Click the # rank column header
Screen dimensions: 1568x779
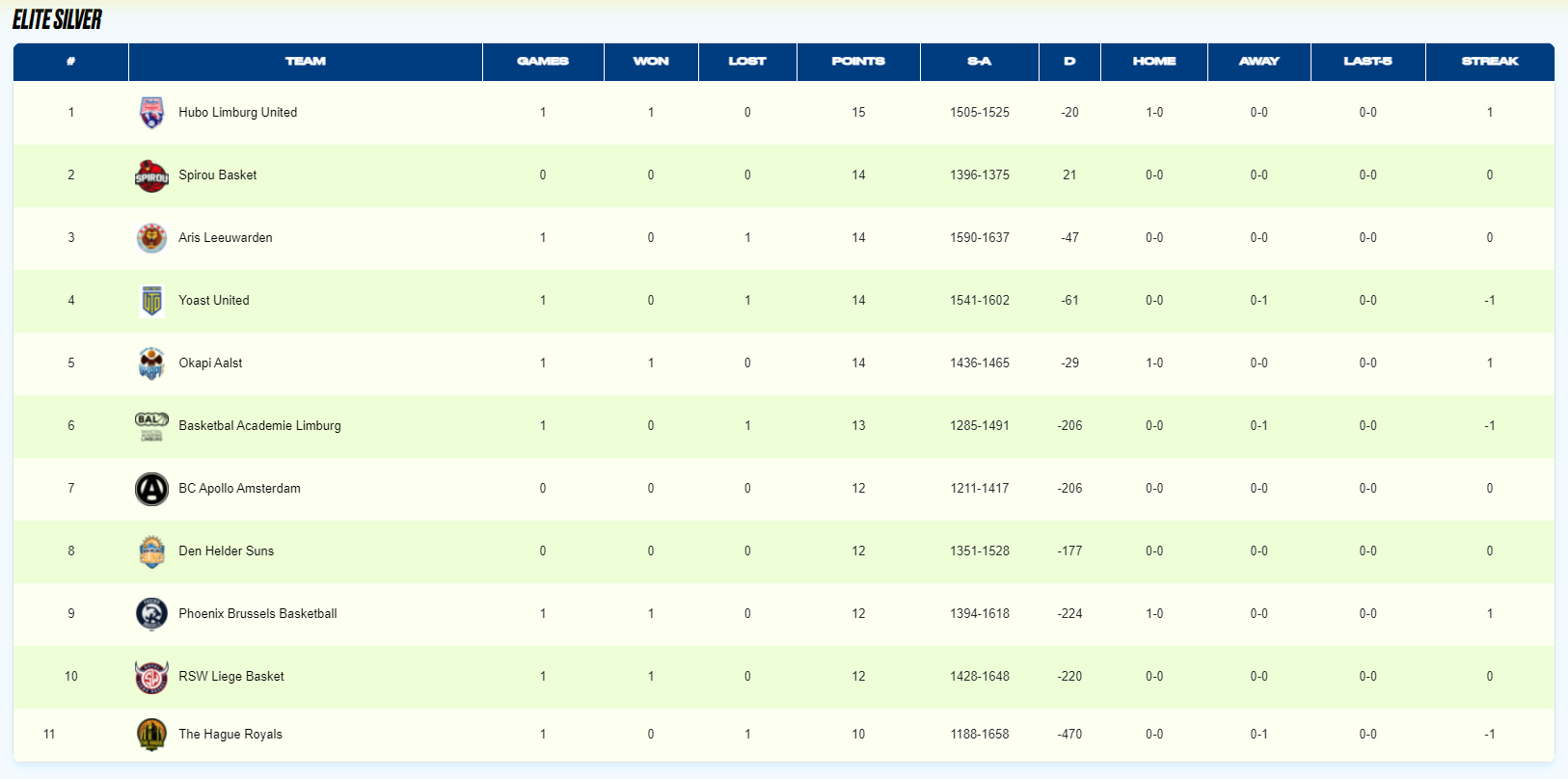click(70, 62)
